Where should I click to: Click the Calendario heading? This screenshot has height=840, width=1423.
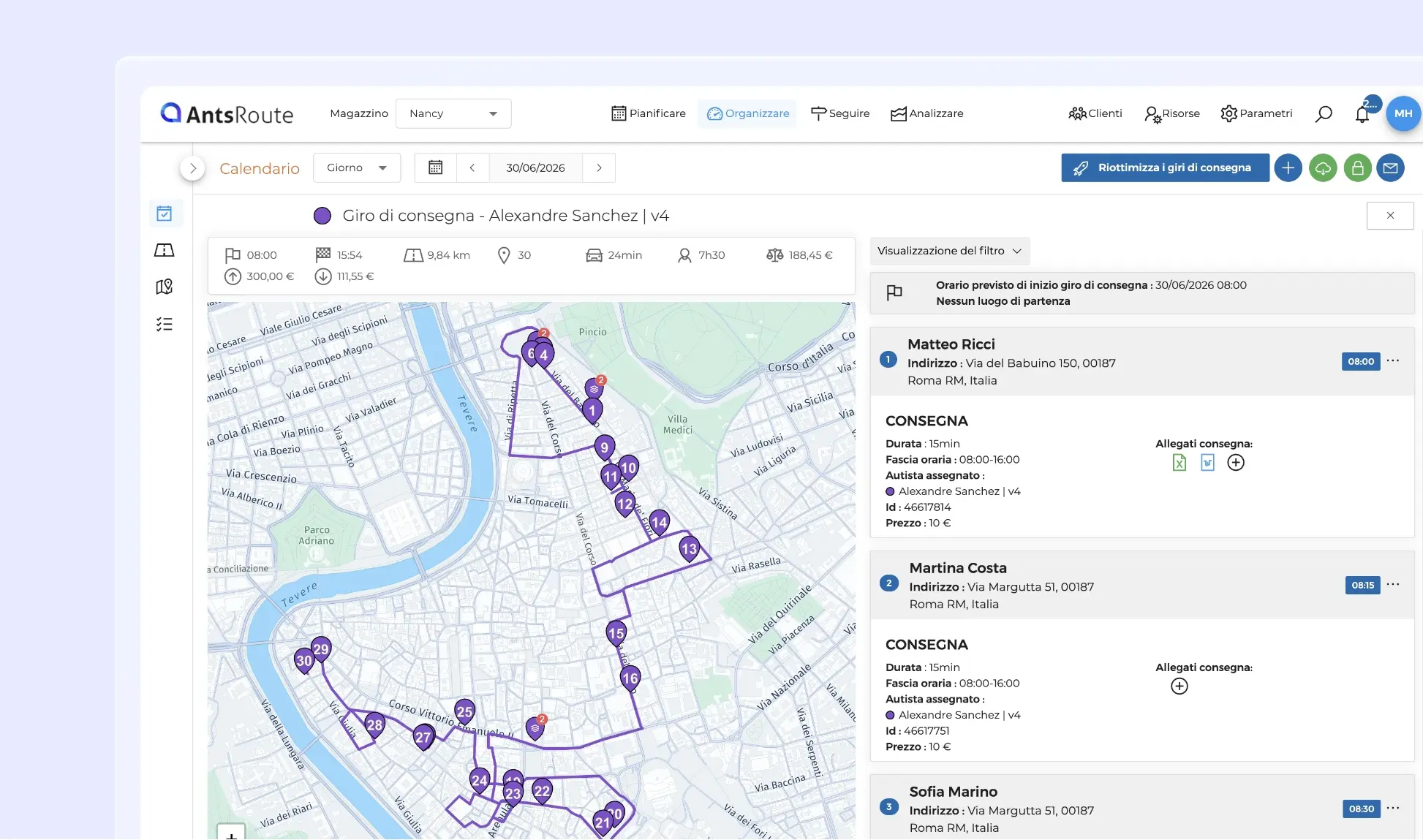[260, 169]
